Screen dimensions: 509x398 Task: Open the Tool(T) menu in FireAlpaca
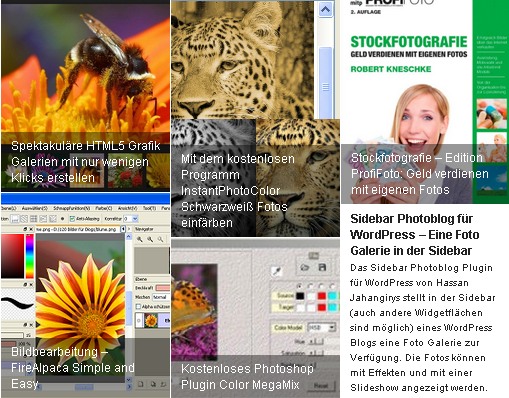pyautogui.click(x=149, y=208)
